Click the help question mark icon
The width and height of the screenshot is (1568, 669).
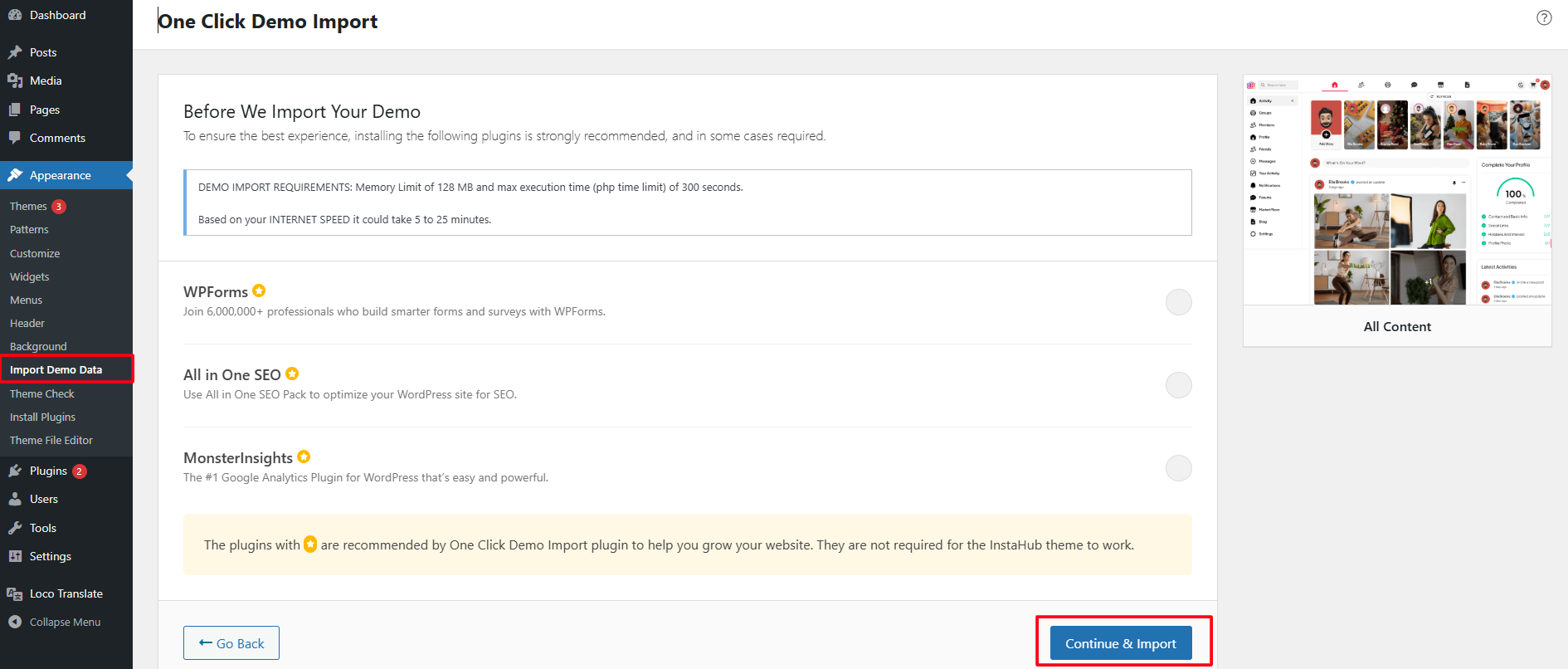pos(1544,17)
